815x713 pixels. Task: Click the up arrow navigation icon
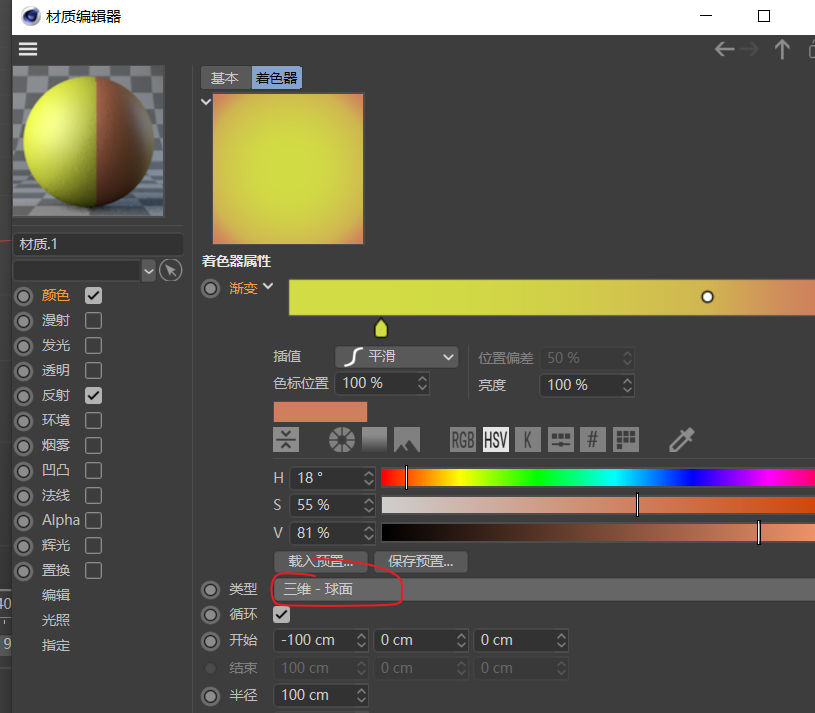[782, 49]
